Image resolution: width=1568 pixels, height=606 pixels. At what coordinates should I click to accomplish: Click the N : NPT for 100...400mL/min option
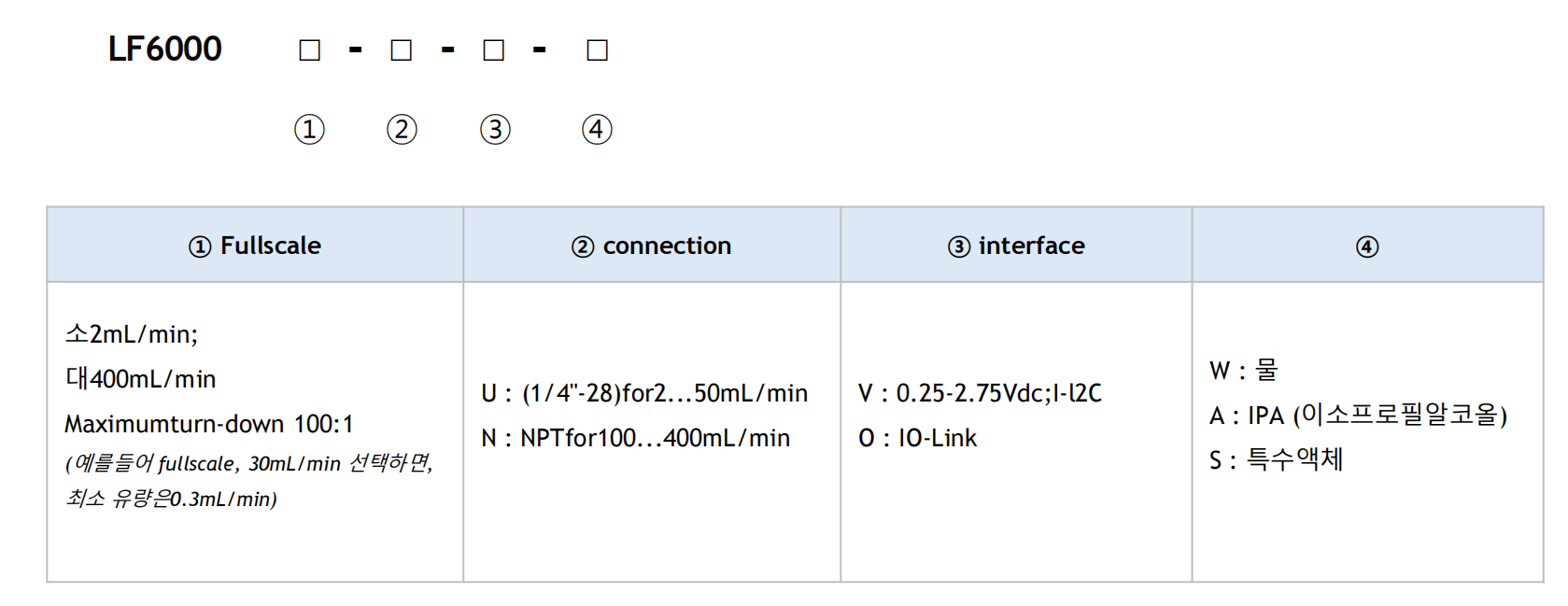point(636,438)
